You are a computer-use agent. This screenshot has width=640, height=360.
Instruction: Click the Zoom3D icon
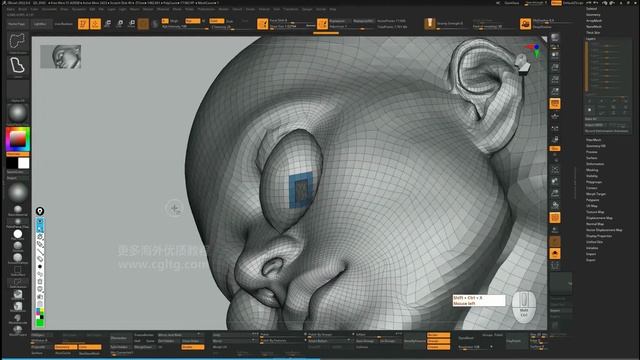tap(555, 193)
